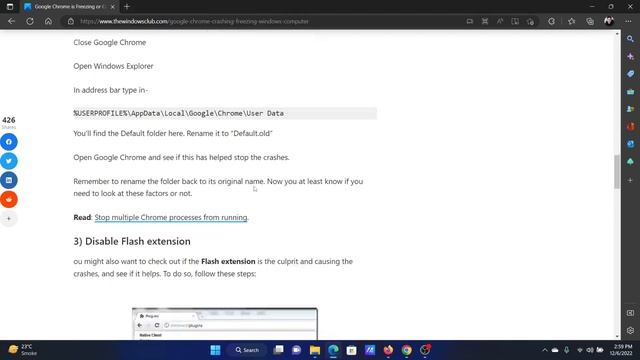Open Tools briefcase icon in sidebar
Screen dimensions: 640x360
[x=631, y=91]
